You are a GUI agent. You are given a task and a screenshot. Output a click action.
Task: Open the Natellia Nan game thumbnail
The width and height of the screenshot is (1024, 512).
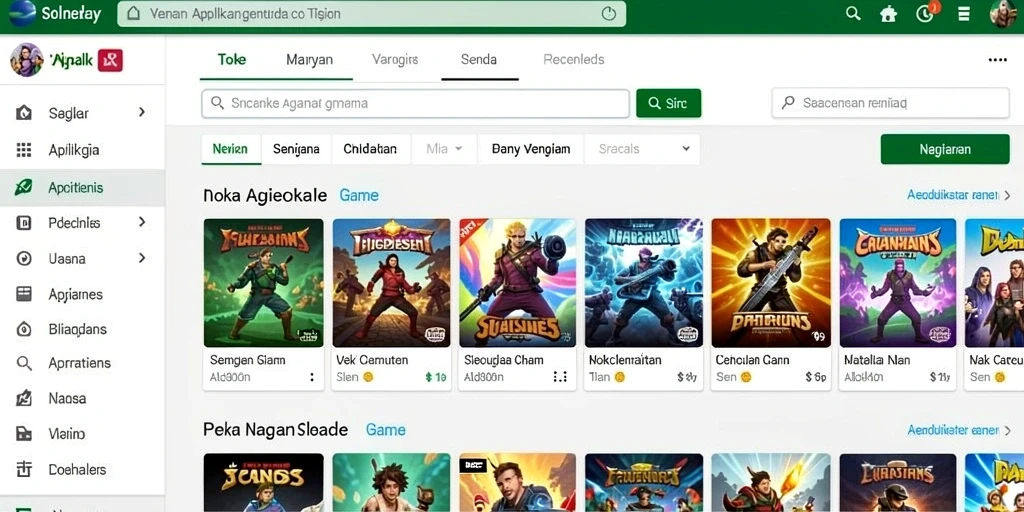[898, 283]
